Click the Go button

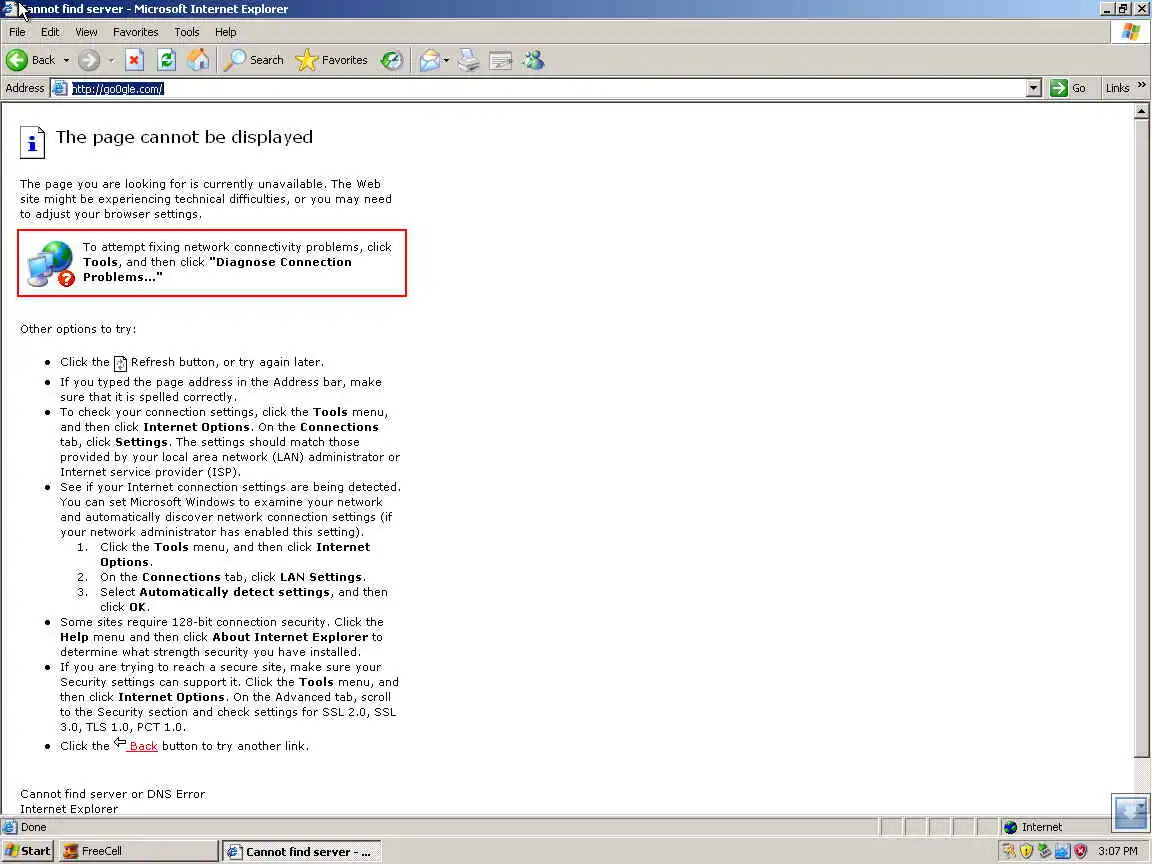pyautogui.click(x=1069, y=88)
